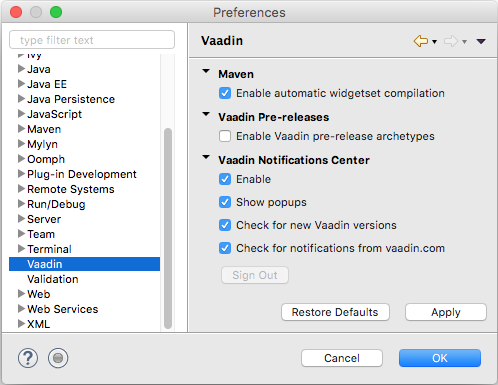Enable Vaadin pre-release archetypes checkbox

225,136
